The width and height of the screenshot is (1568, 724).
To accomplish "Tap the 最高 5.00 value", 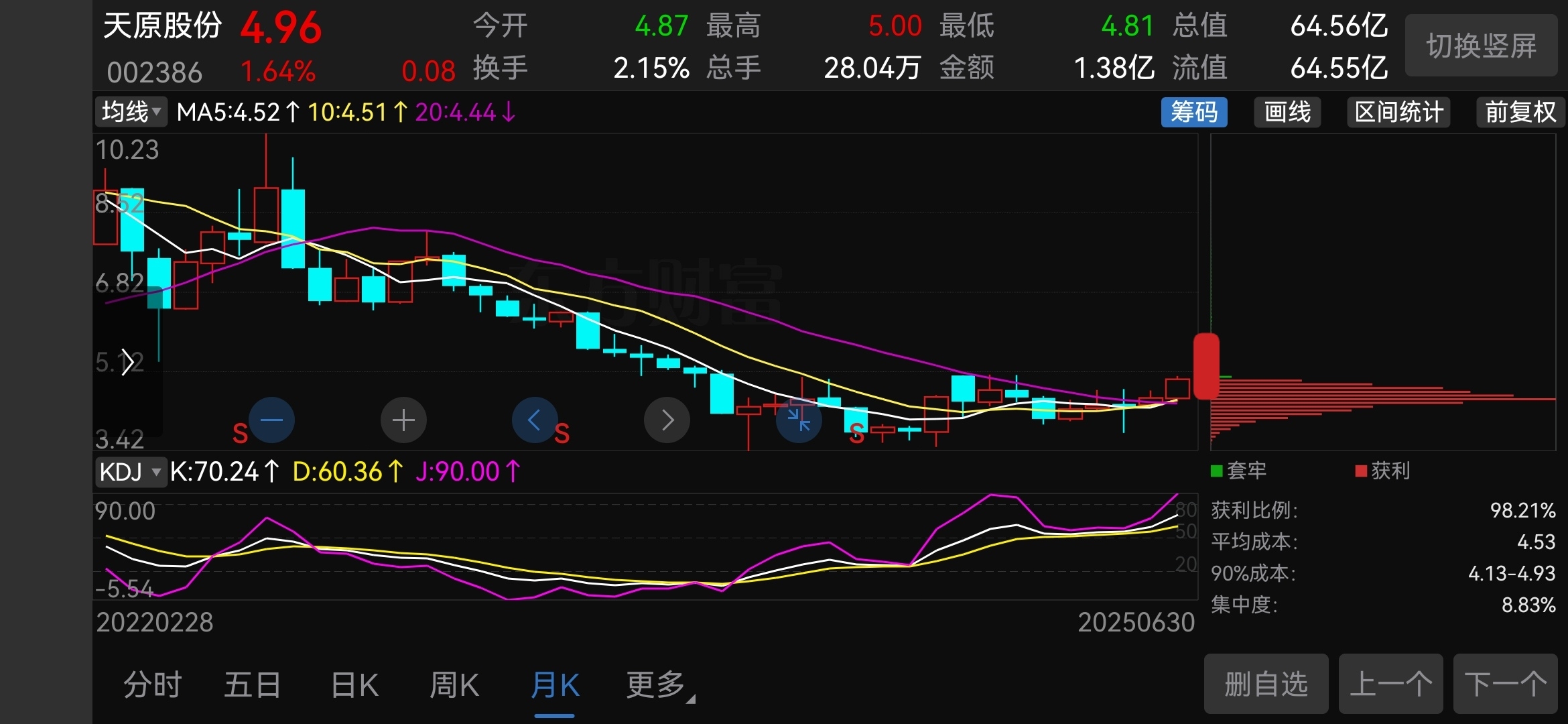I will coord(895,26).
